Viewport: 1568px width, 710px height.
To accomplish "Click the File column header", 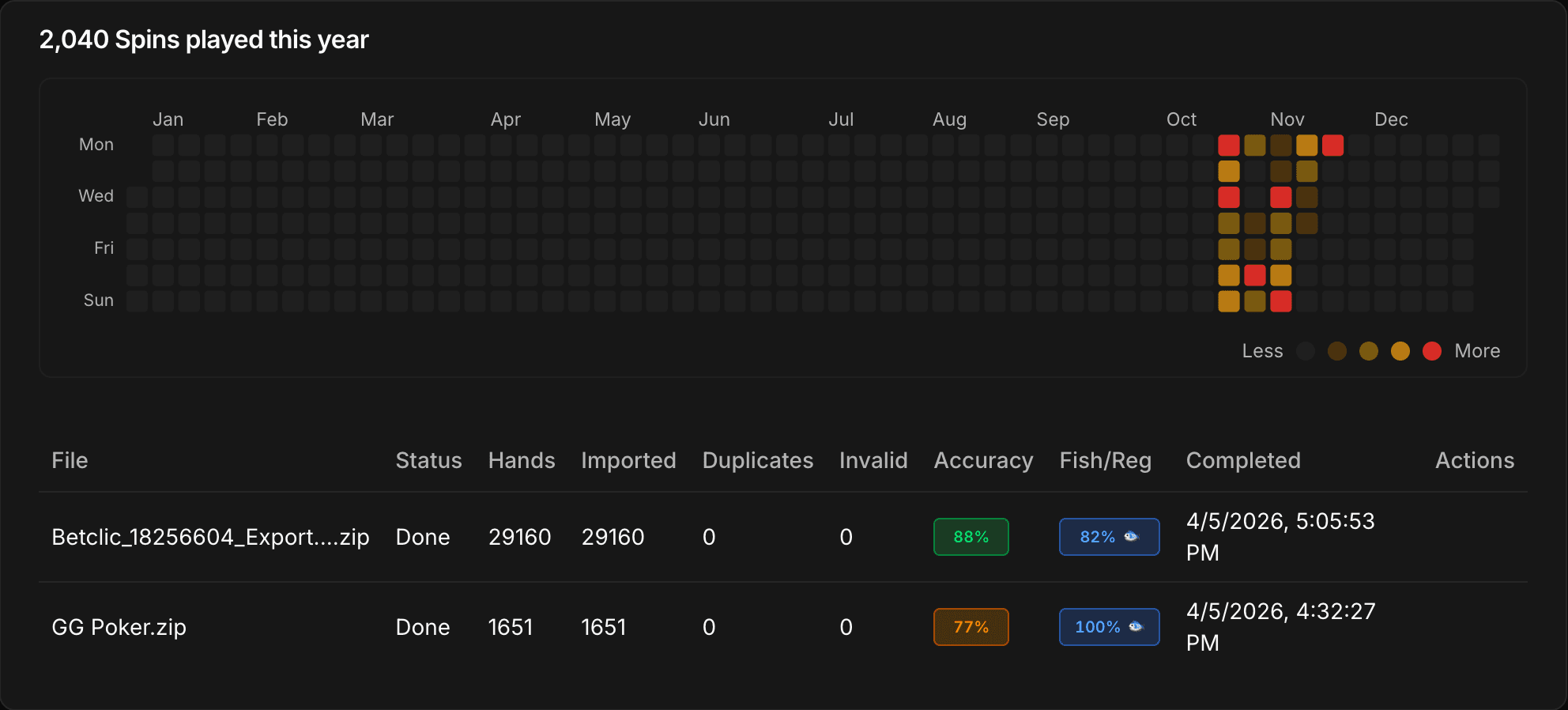I will click(70, 461).
